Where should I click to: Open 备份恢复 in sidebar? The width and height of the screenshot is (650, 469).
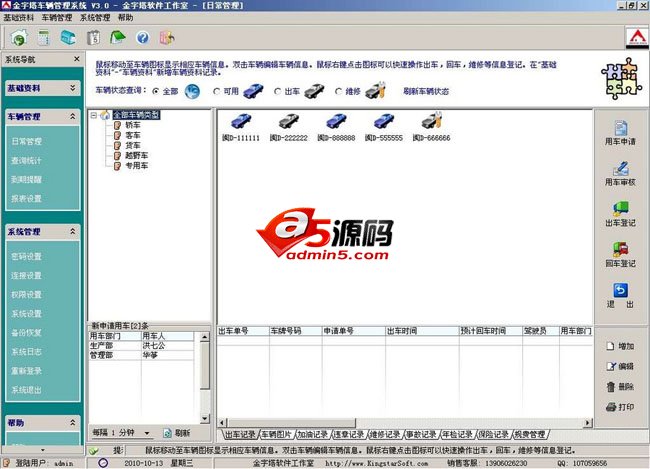click(27, 333)
